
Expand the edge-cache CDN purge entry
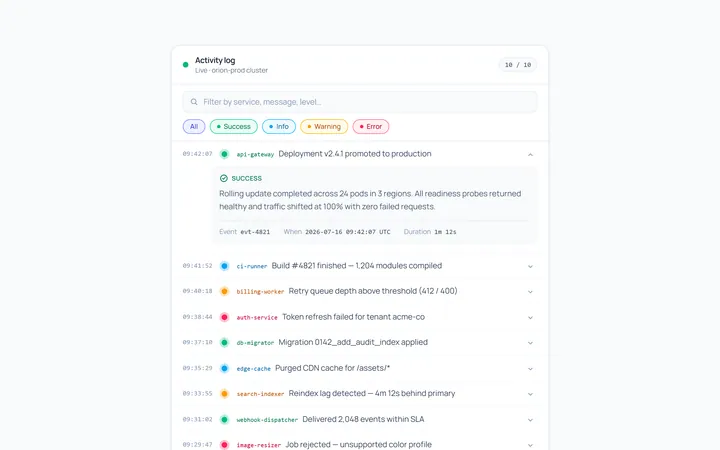click(x=530, y=369)
